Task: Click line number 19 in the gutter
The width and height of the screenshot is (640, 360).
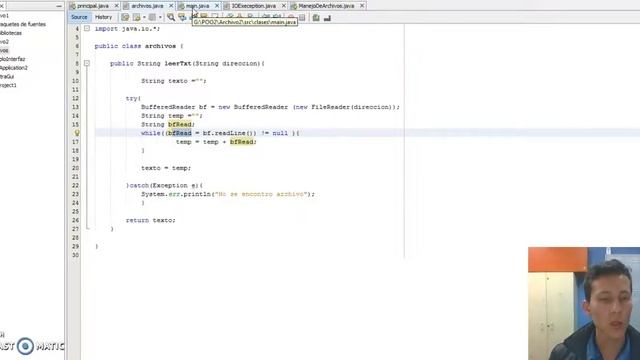Action: click(x=75, y=159)
